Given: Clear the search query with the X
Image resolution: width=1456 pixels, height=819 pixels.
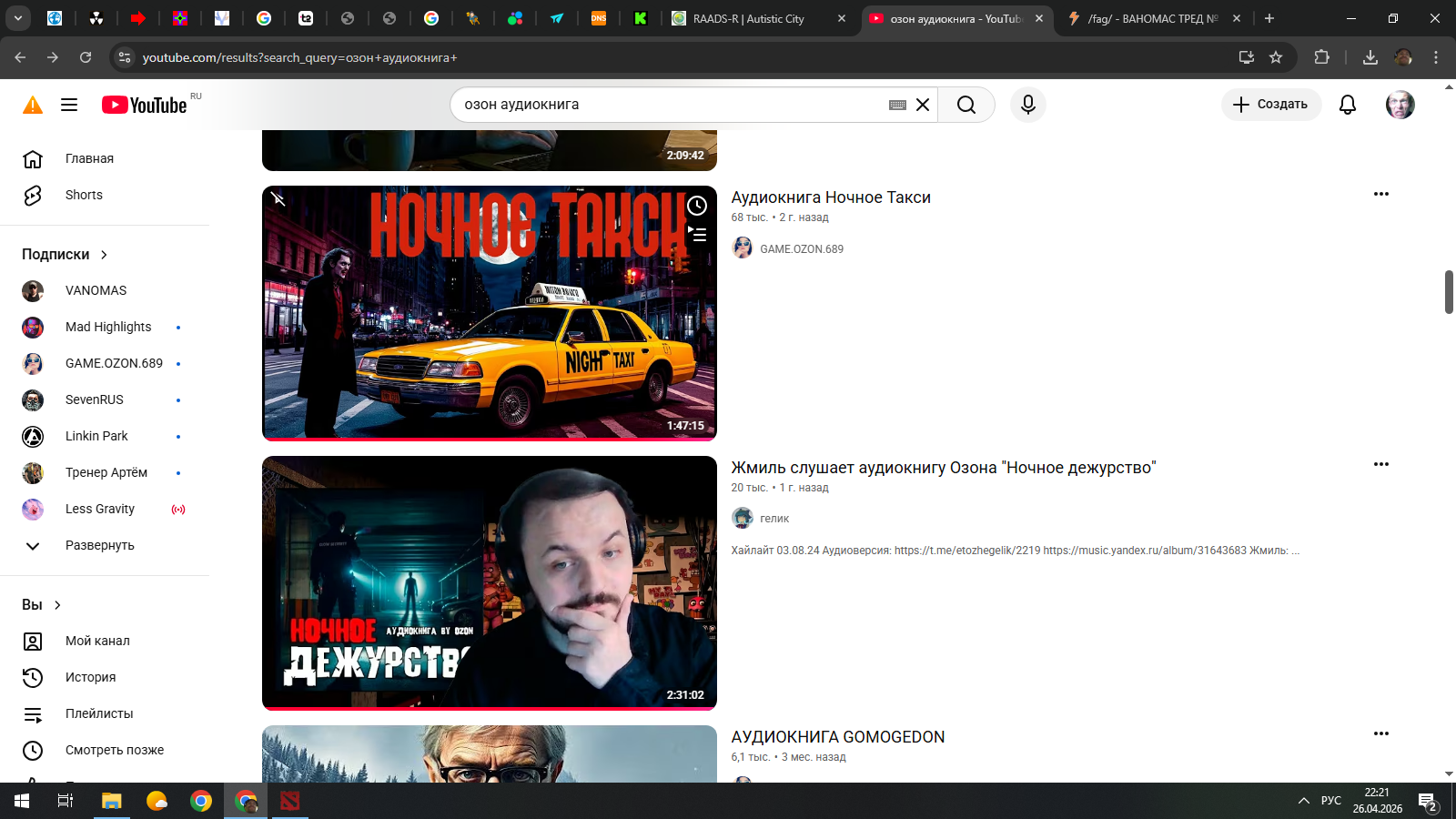Looking at the screenshot, I should pyautogui.click(x=923, y=105).
